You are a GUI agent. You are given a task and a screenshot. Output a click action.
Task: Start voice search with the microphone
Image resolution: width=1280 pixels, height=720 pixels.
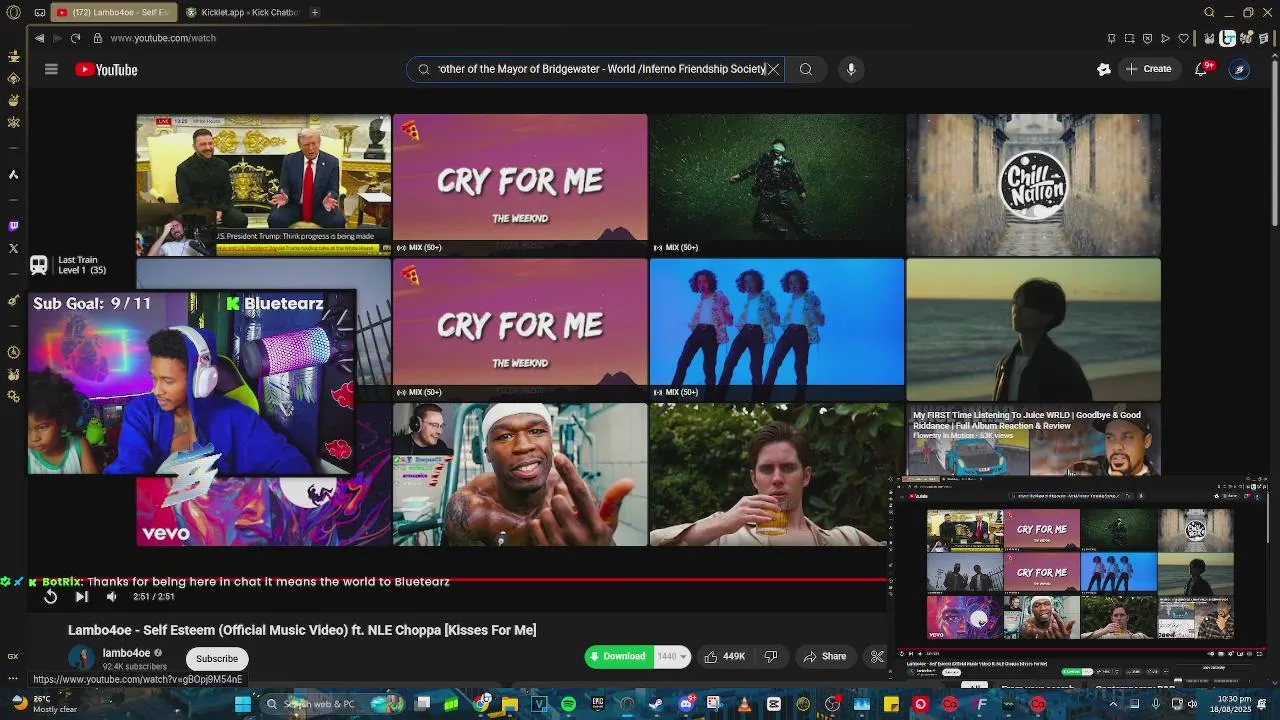pyautogui.click(x=851, y=69)
